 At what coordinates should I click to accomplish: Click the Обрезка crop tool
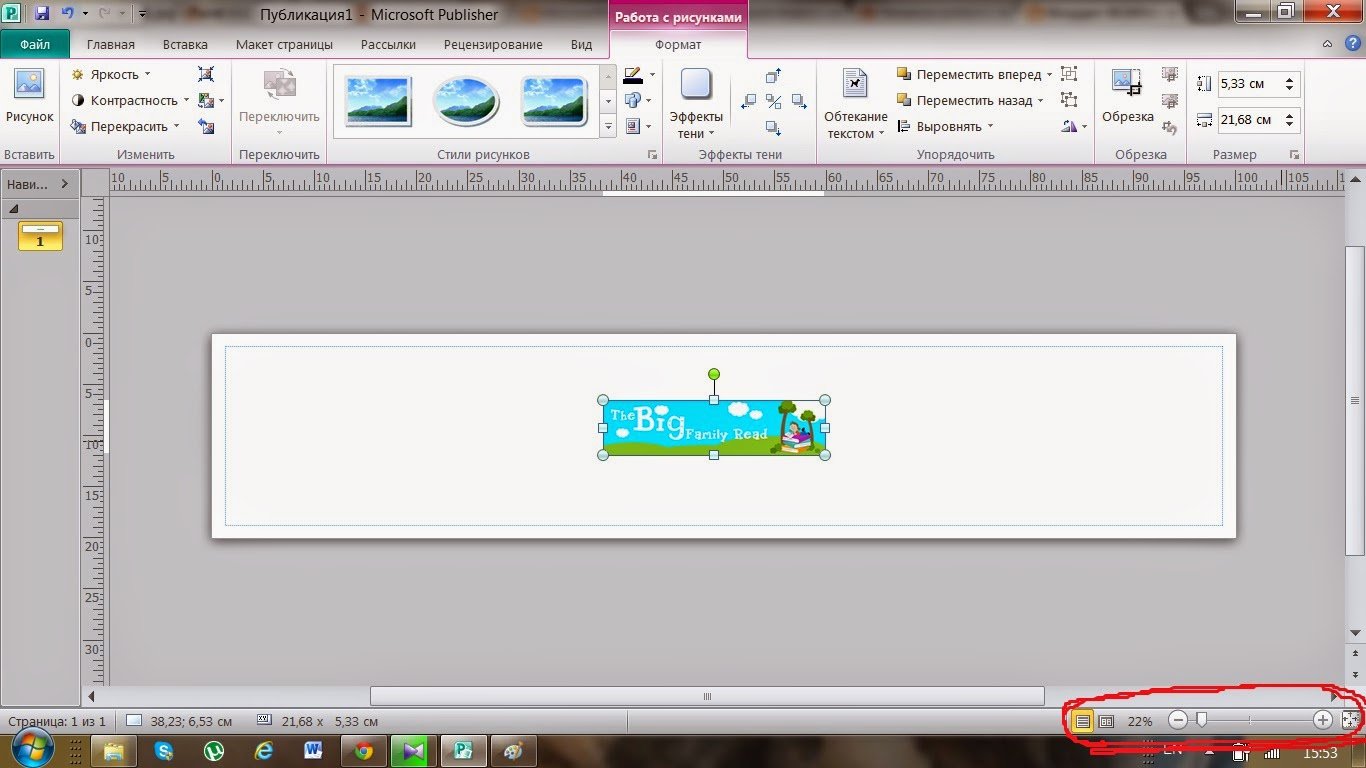point(1127,98)
